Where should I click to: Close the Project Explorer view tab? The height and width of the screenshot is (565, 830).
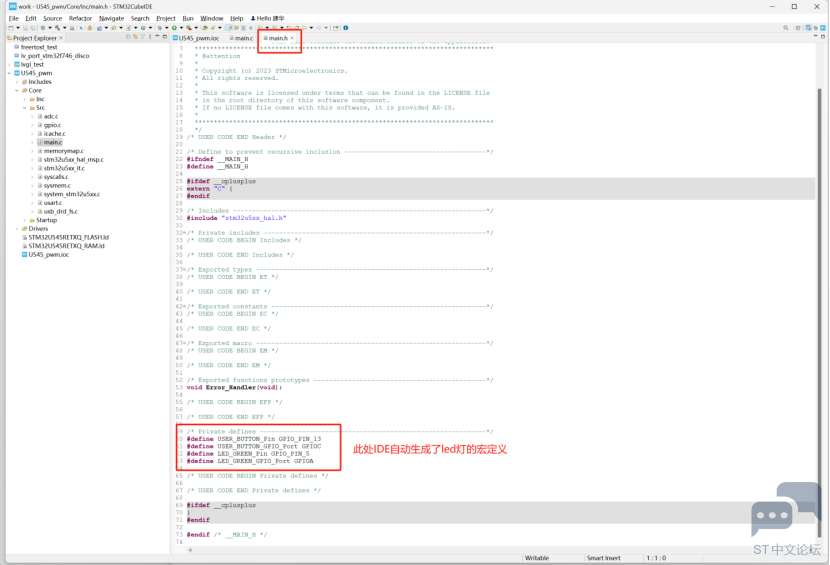61,38
